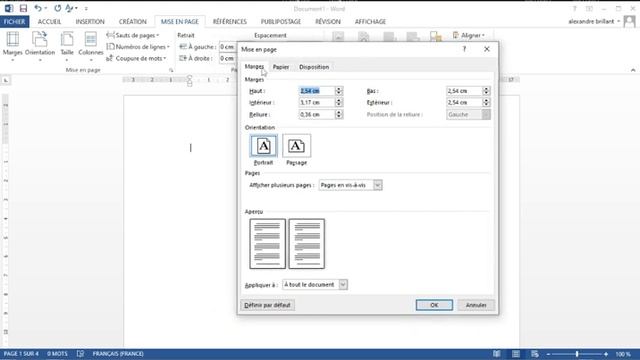640x360 pixels.
Task: Switch to Read Mode view icon
Action: click(x=497, y=354)
